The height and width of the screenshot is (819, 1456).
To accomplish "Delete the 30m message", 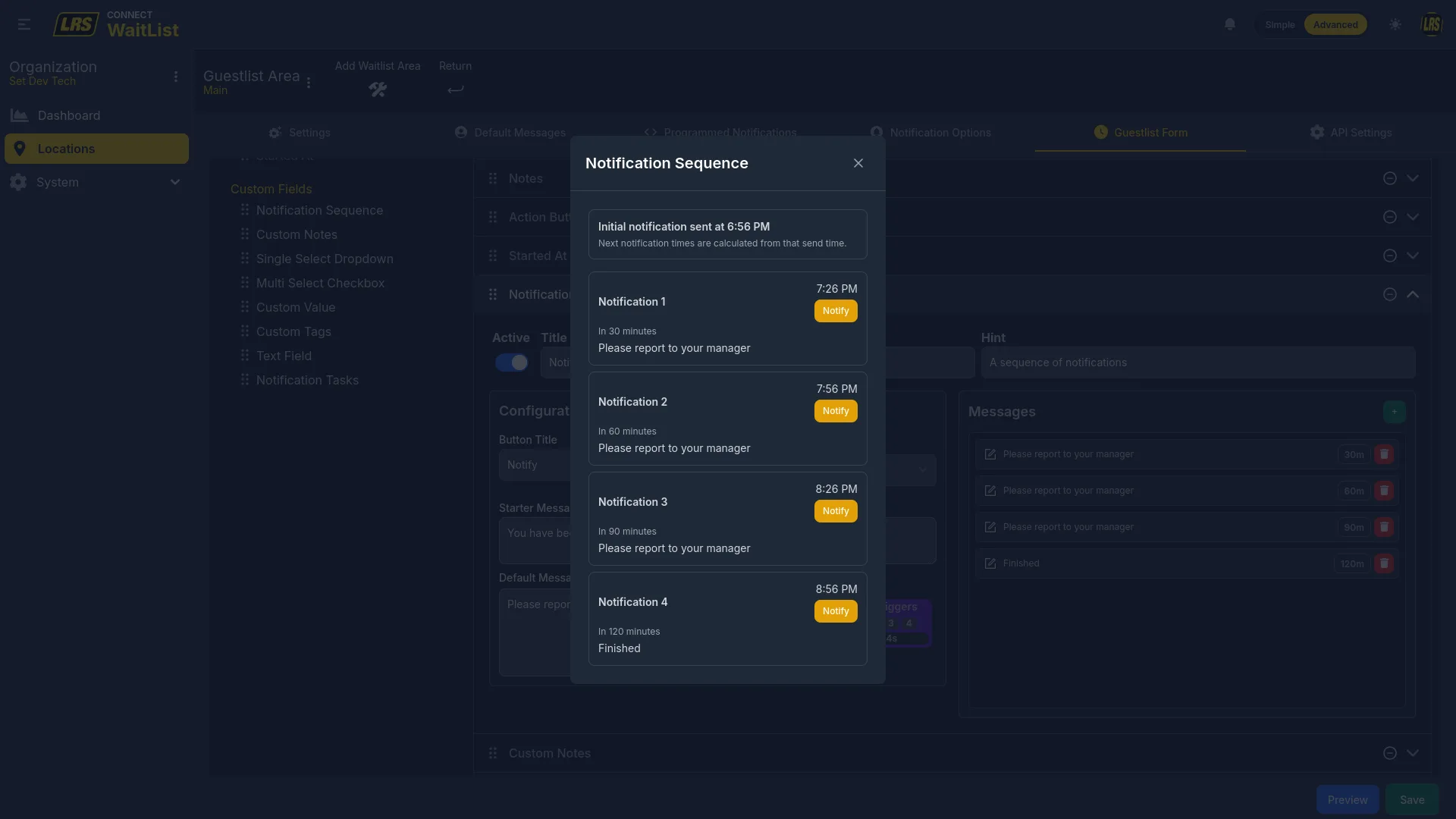I will pos(1384,454).
